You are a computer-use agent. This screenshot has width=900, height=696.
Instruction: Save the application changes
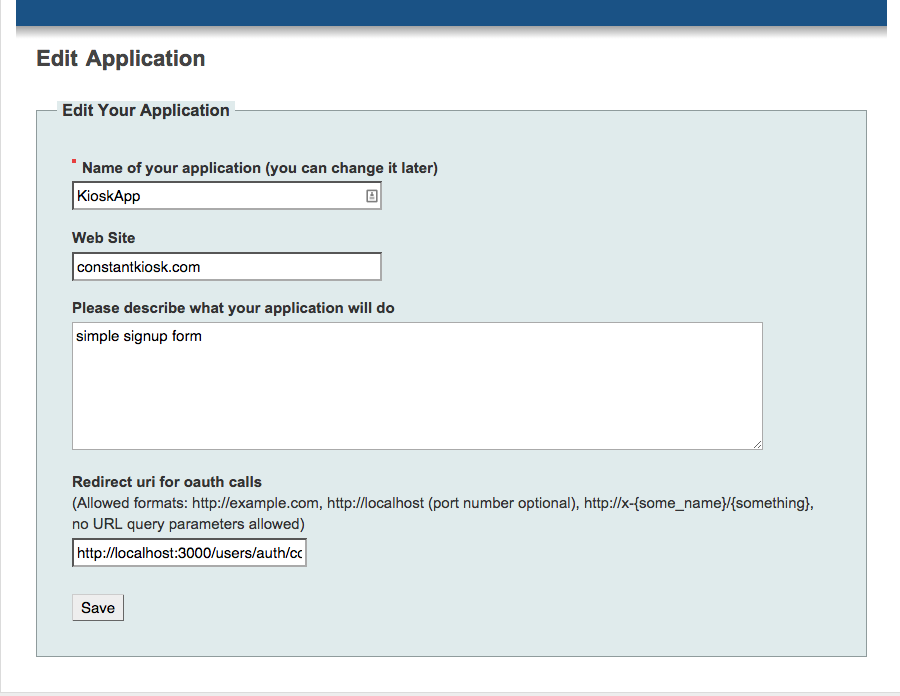(x=98, y=608)
